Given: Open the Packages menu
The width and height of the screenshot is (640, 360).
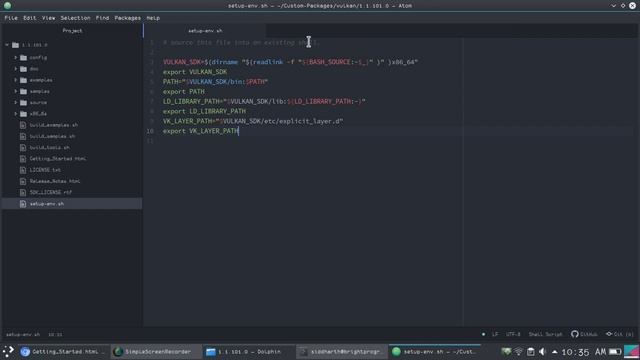Looking at the screenshot, I should pos(127,18).
